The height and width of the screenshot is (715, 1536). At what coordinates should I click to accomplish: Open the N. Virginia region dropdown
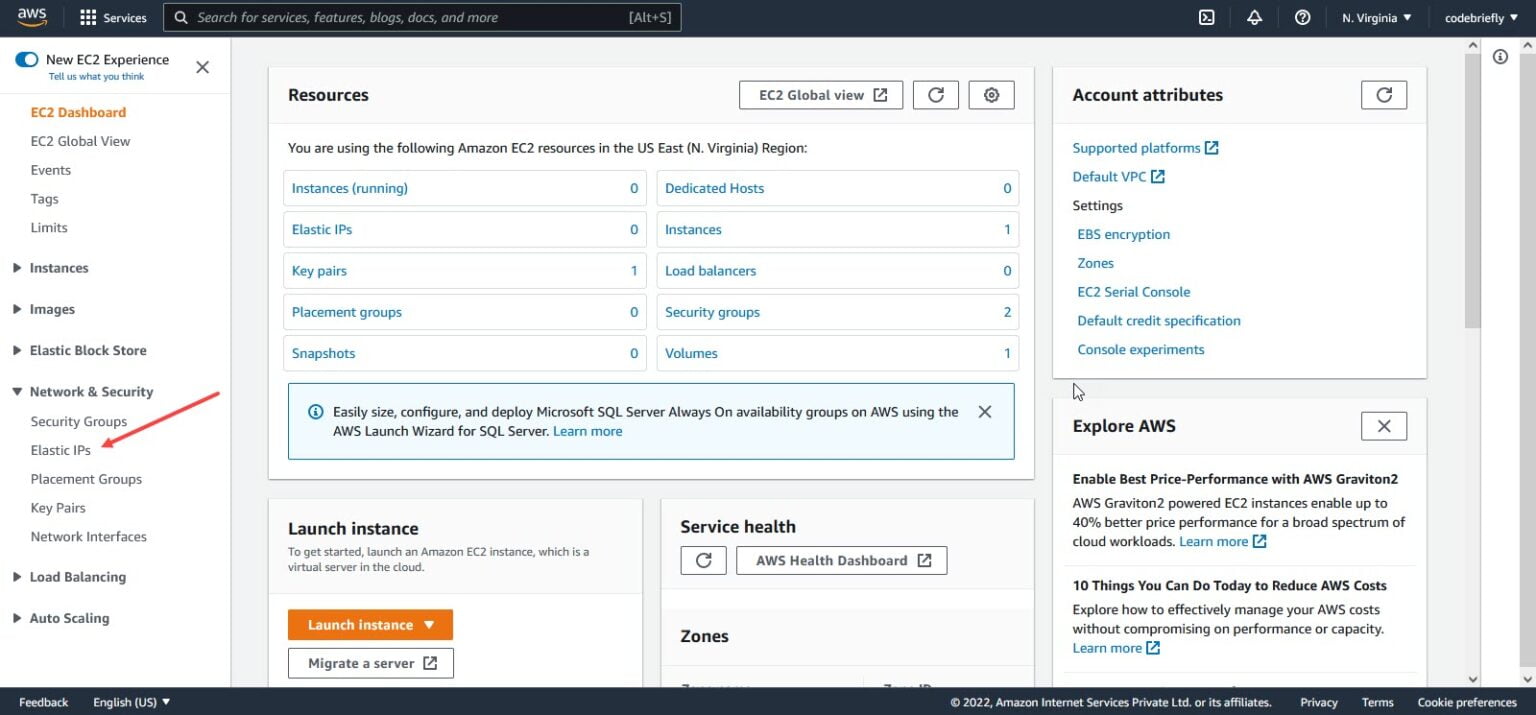(1376, 17)
